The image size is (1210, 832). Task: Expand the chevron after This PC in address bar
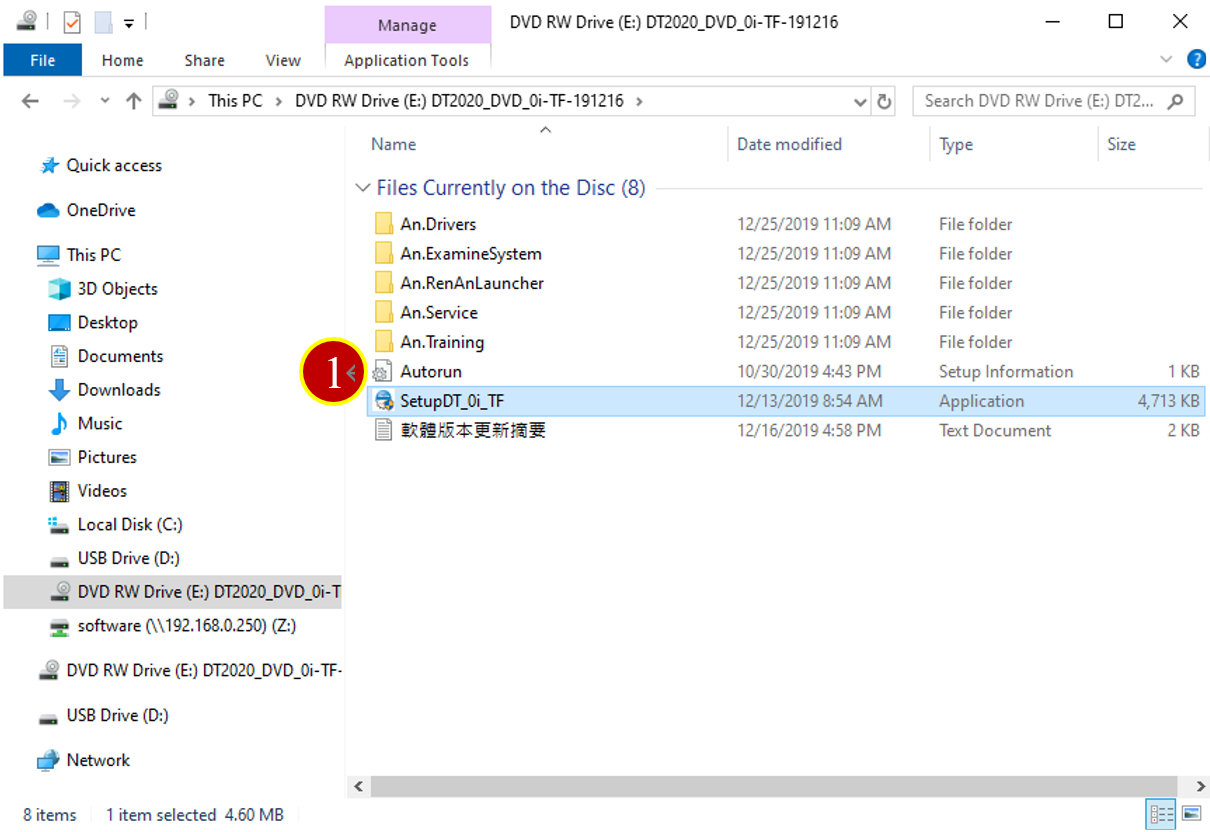(x=278, y=101)
